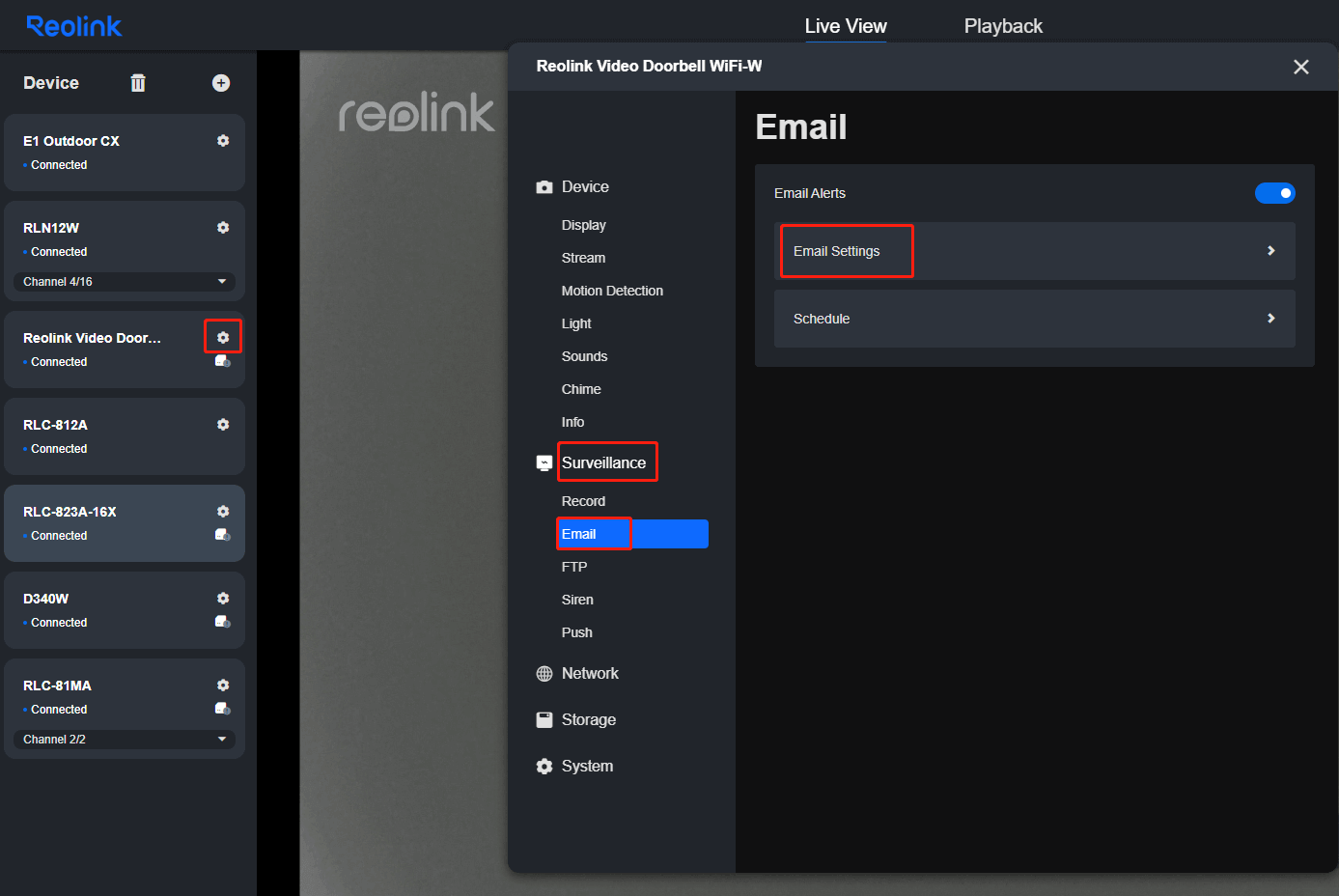The image size is (1339, 896).
Task: Open Push settings
Action: click(577, 632)
